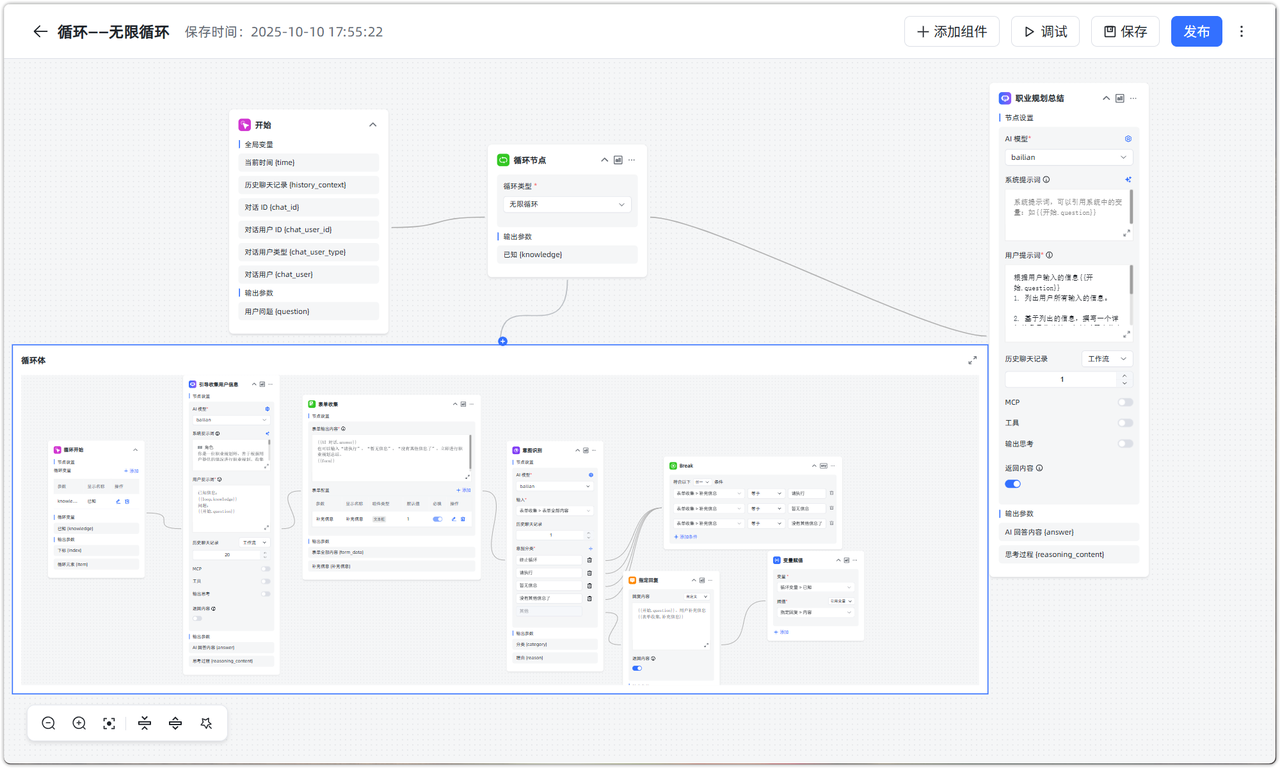Screen dimensions: 1280x768
Task: Enable the MCP toggle in 职业规划总结
Action: [x=1125, y=403]
